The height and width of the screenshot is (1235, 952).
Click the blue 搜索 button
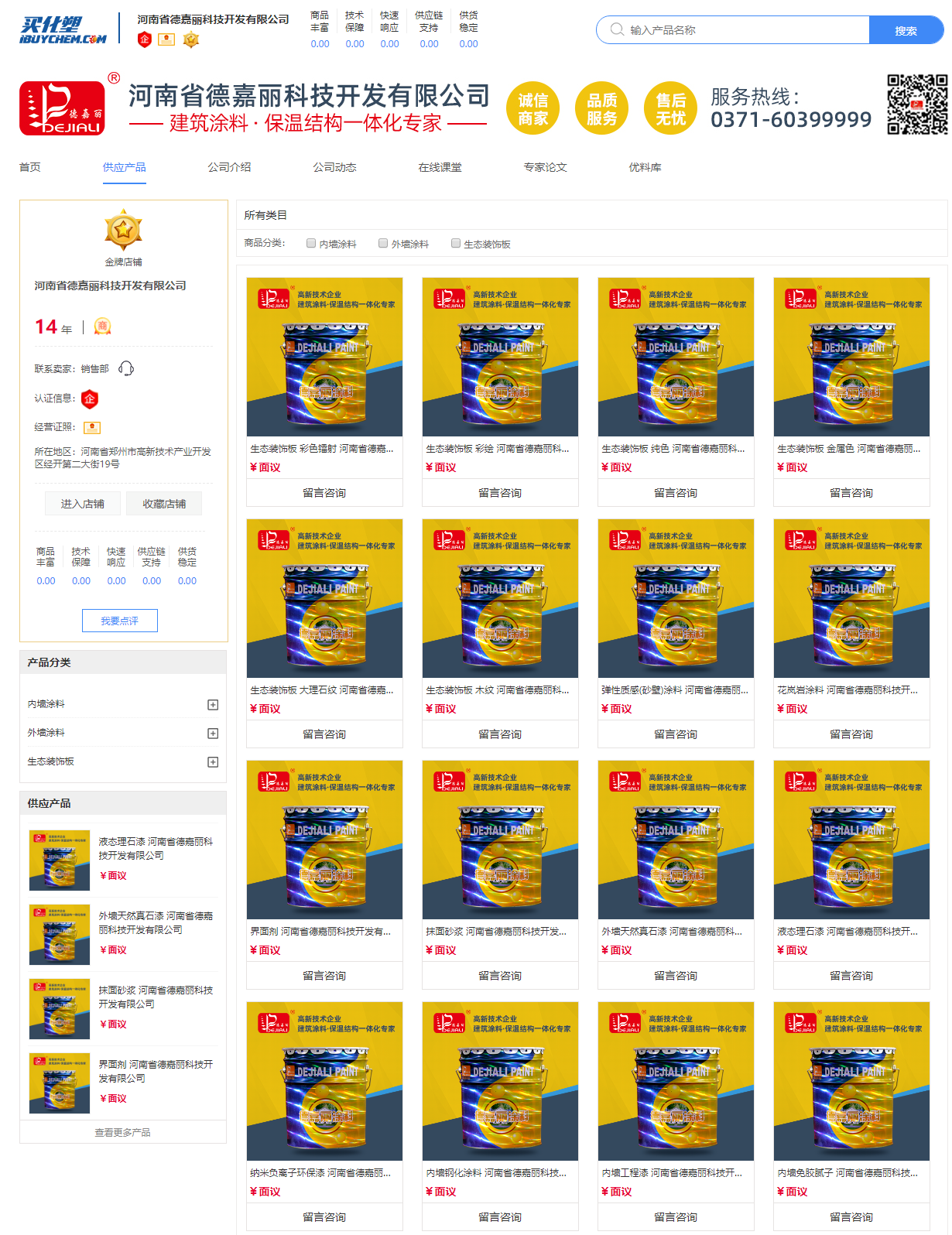pos(906,30)
